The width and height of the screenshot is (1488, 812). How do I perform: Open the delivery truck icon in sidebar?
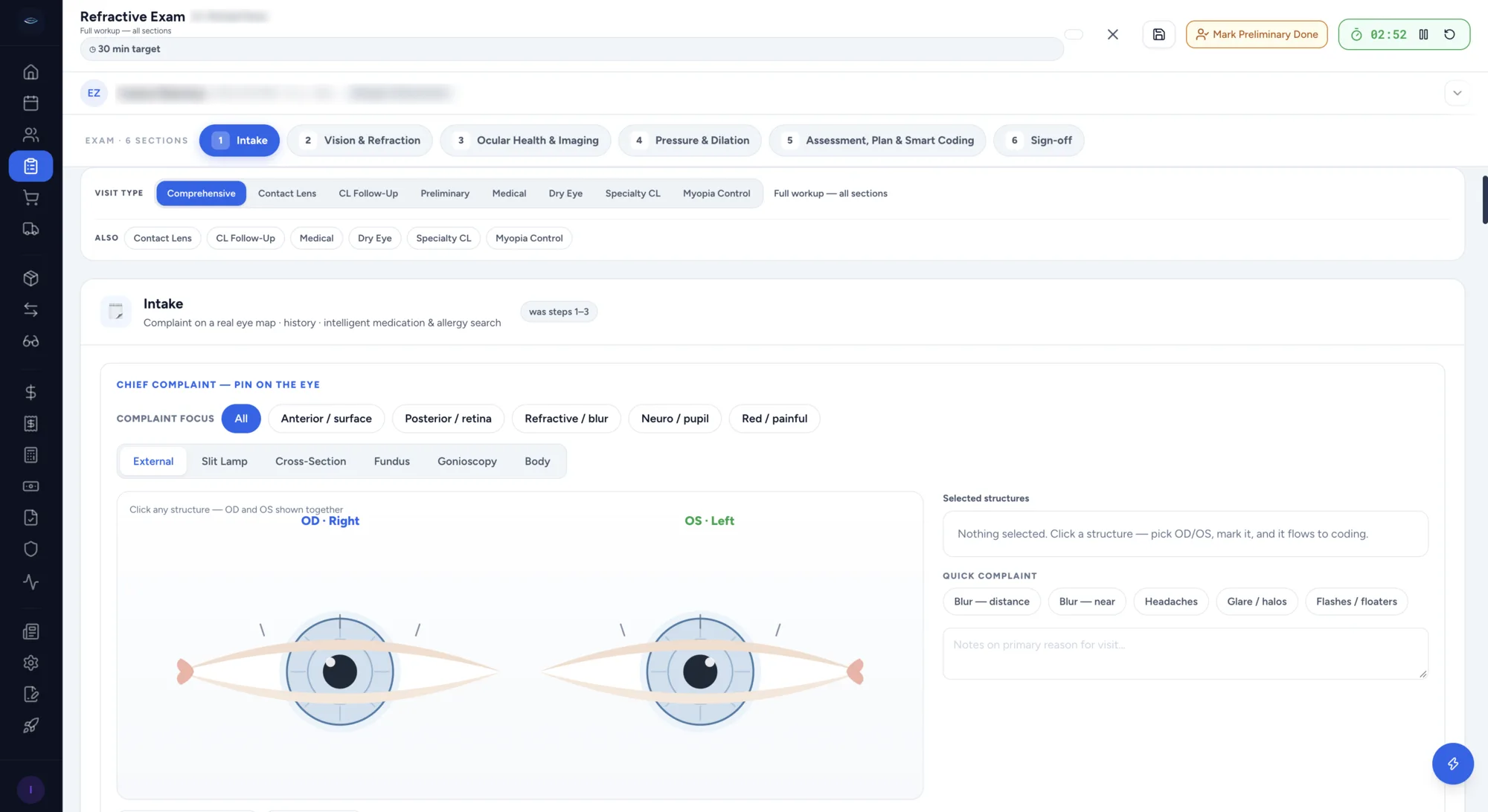click(31, 229)
